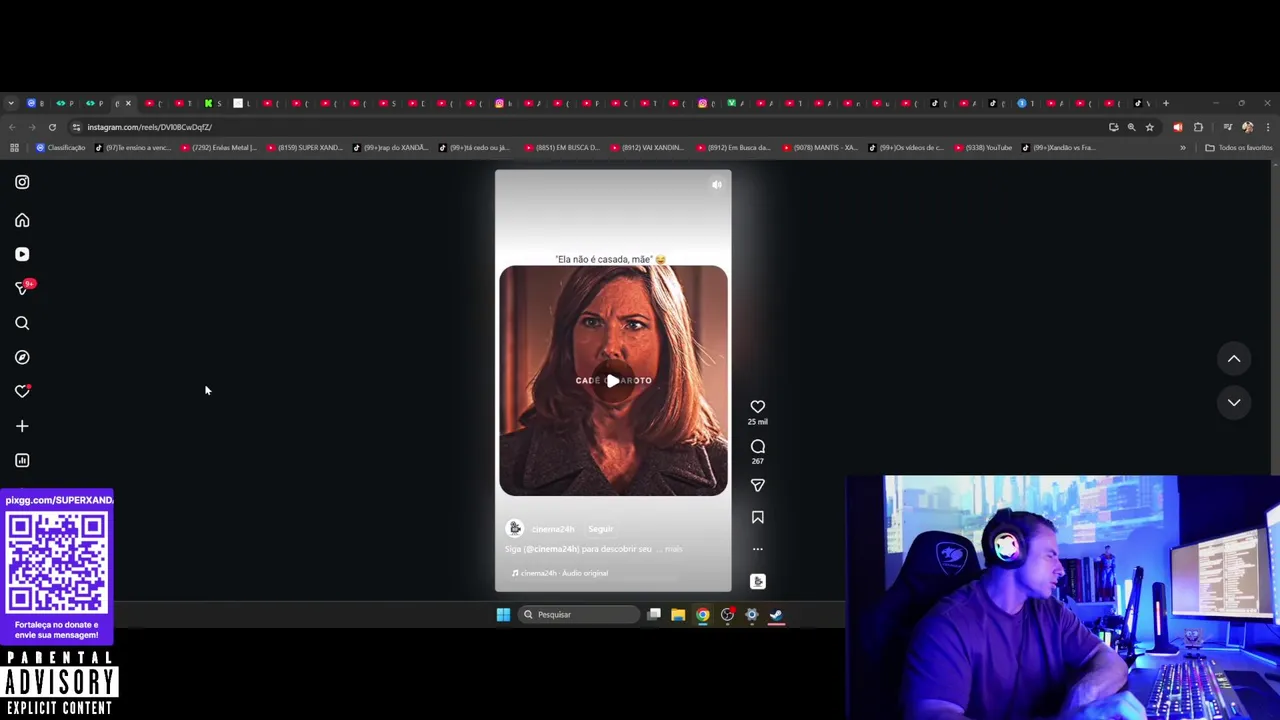Click the create new post plus icon
Screen dimensions: 1280x720
[22, 426]
